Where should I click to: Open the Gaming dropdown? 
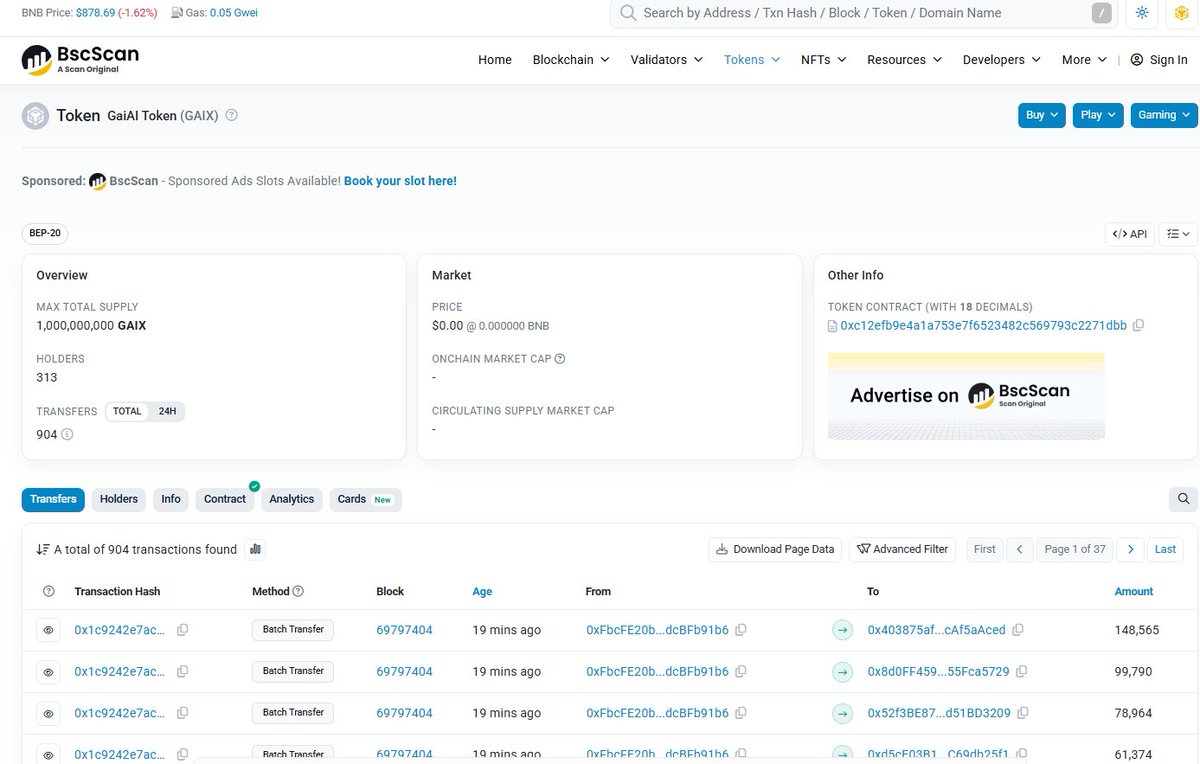1164,115
